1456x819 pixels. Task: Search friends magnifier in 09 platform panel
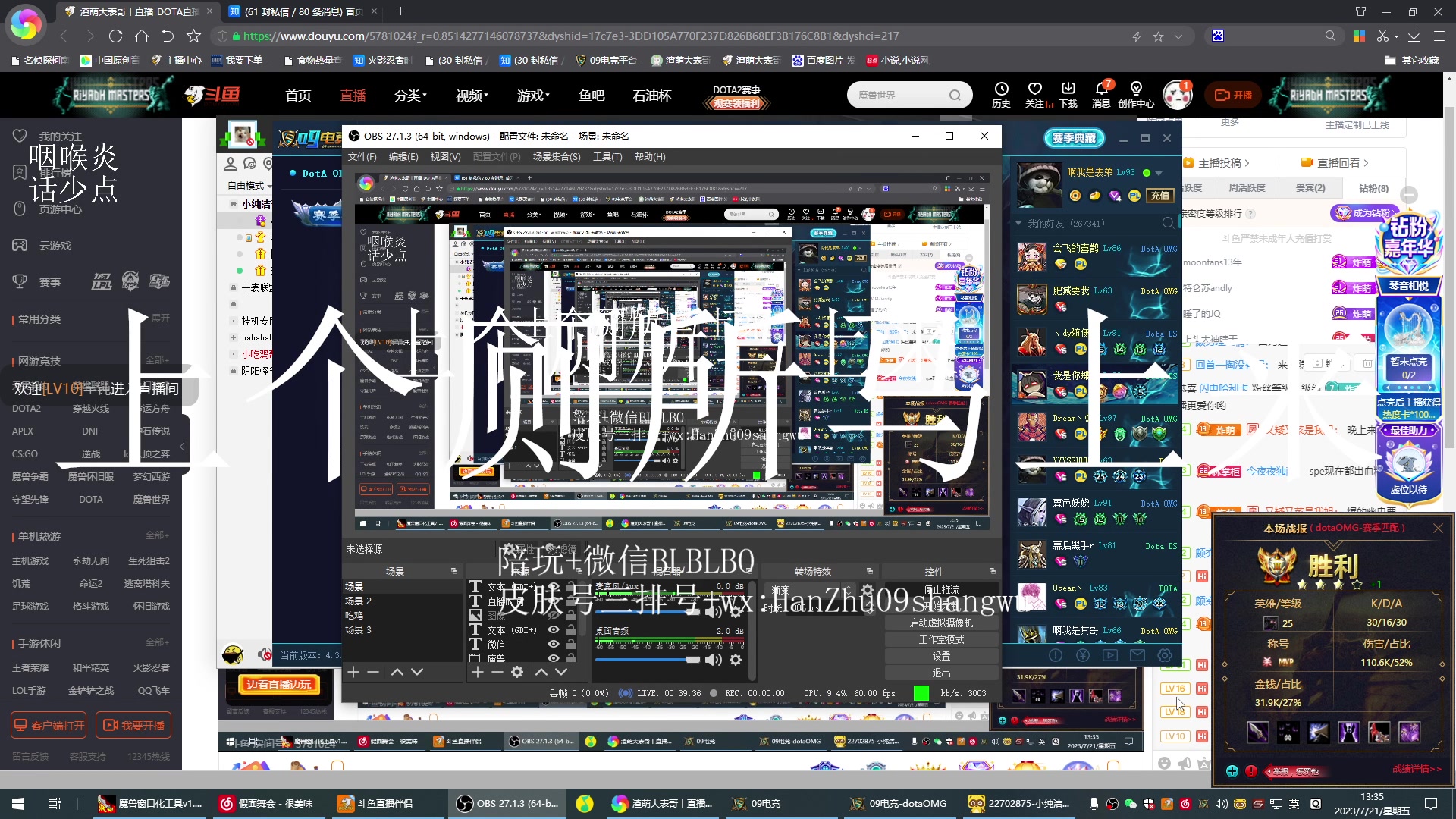[x=1168, y=223]
